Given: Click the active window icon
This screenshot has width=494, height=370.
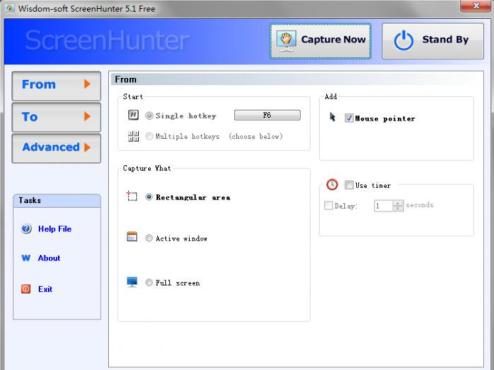Looking at the screenshot, I should [x=132, y=237].
